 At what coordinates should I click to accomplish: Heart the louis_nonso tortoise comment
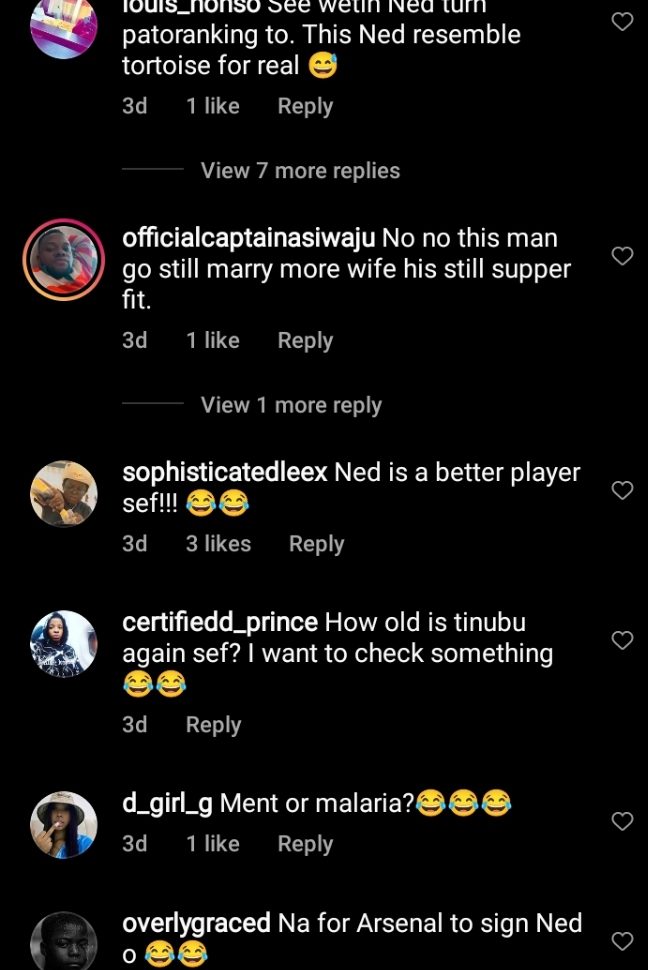(x=622, y=21)
